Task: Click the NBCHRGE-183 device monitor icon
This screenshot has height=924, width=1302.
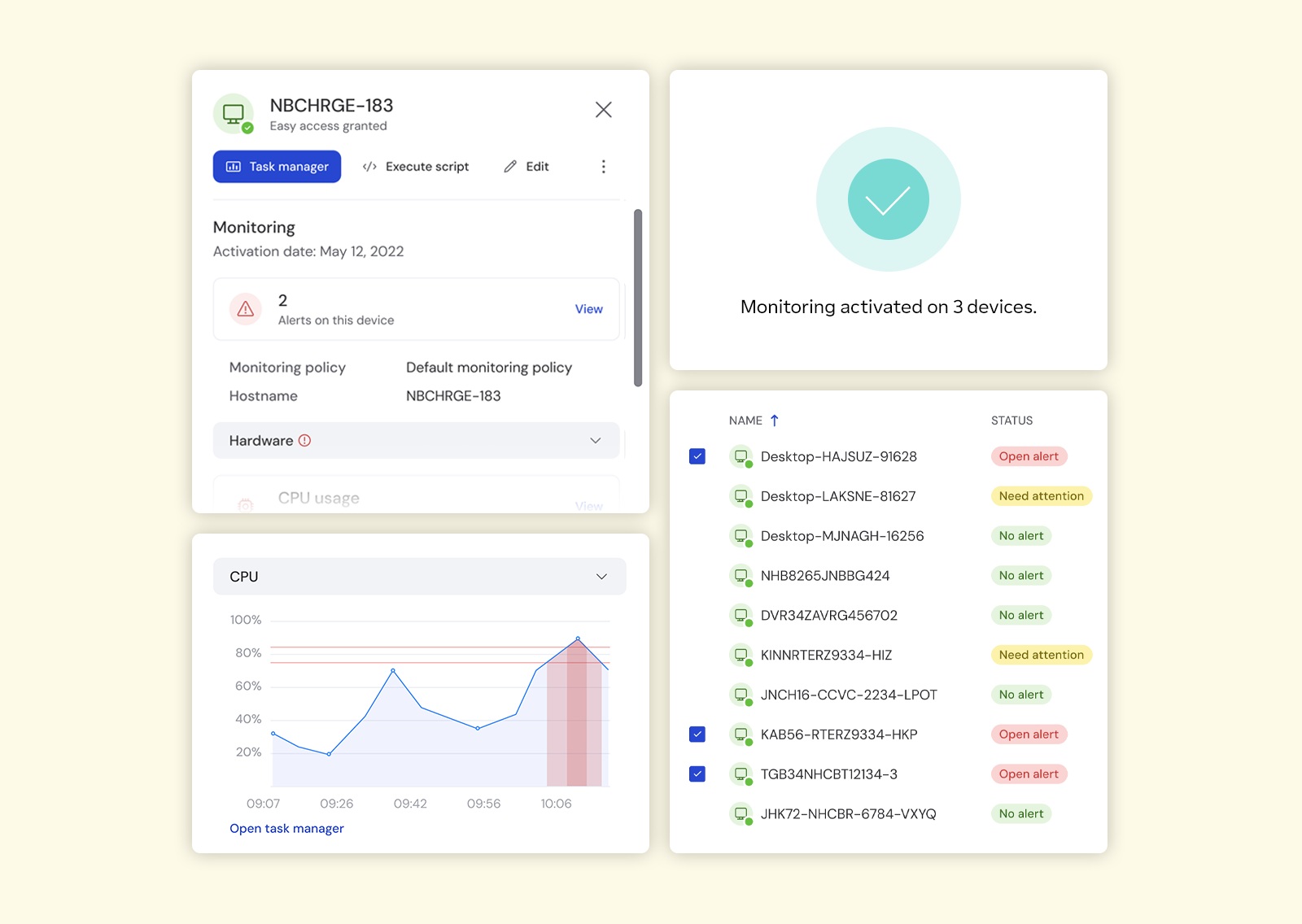Action: (x=234, y=114)
